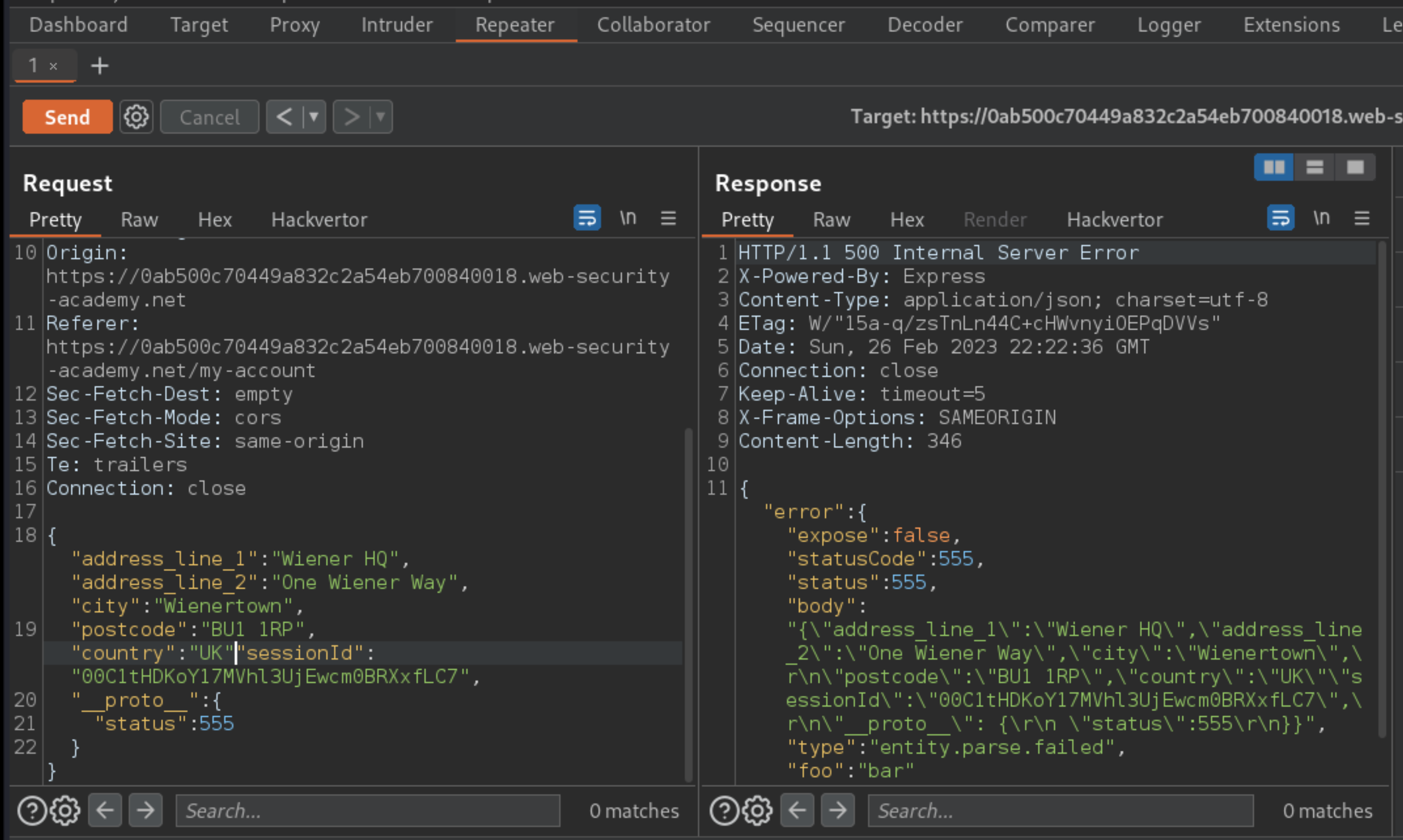The width and height of the screenshot is (1403, 840).
Task: Switch to the combined tabbed layout icon
Action: 1355,167
